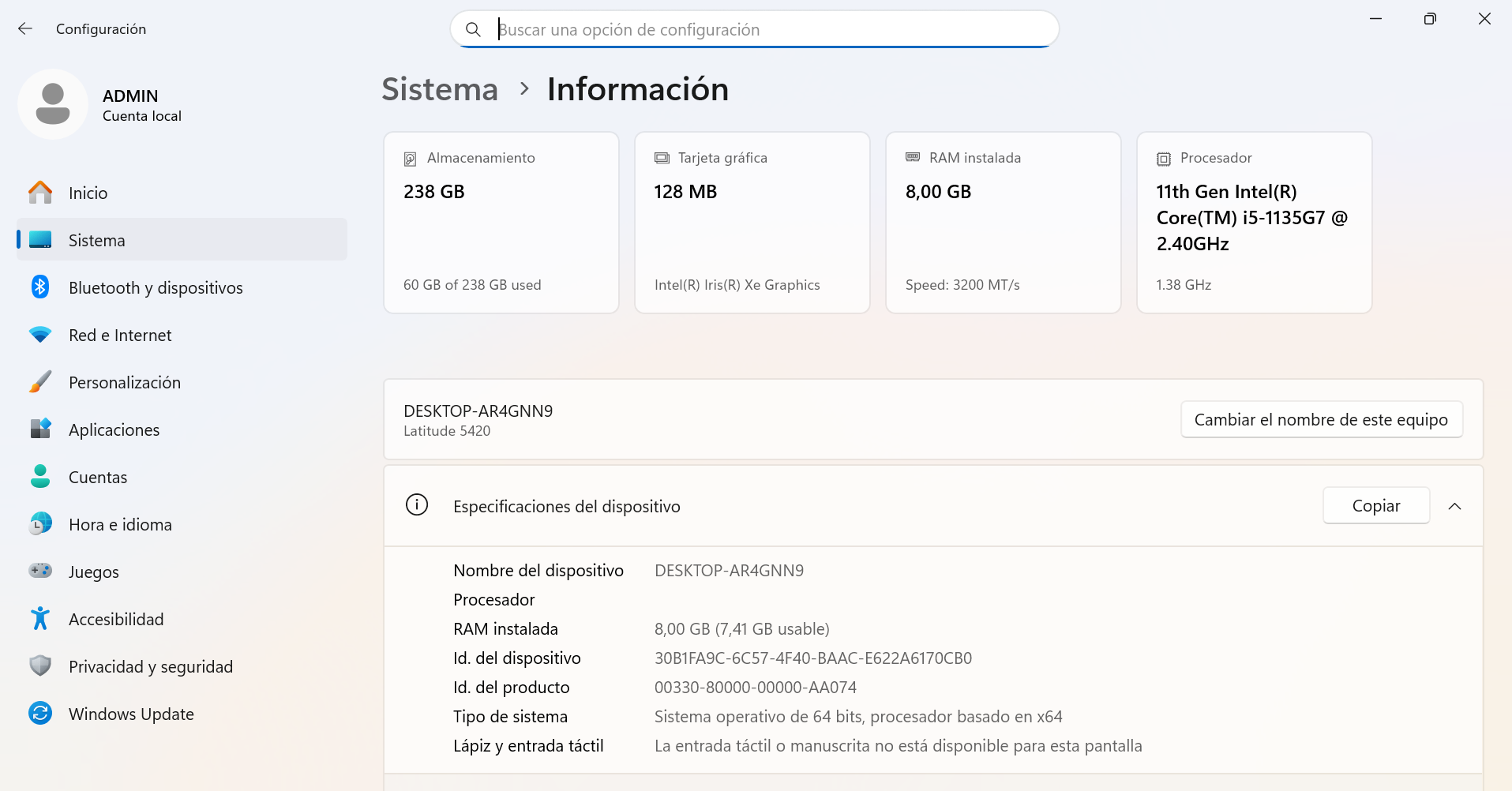Click the Accesibilidad accessibility icon
The image size is (1512, 791).
point(40,618)
